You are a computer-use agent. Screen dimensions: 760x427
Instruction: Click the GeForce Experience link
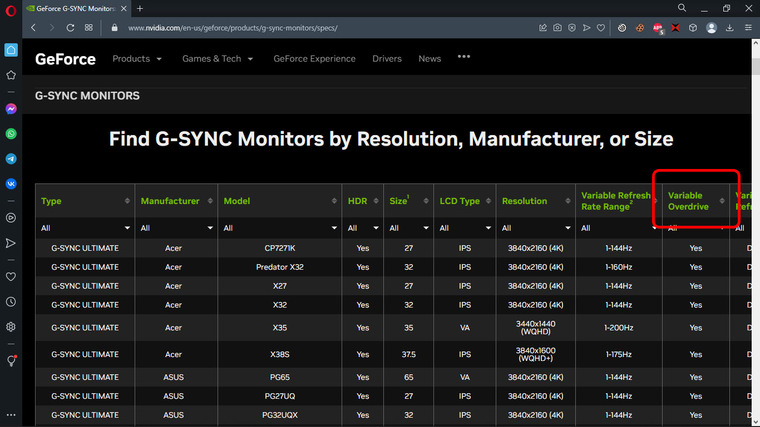pos(314,59)
